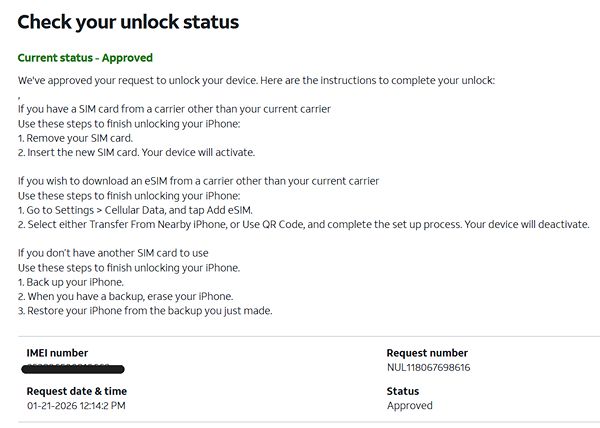Click the "Back up your iPhone" step

[70, 282]
